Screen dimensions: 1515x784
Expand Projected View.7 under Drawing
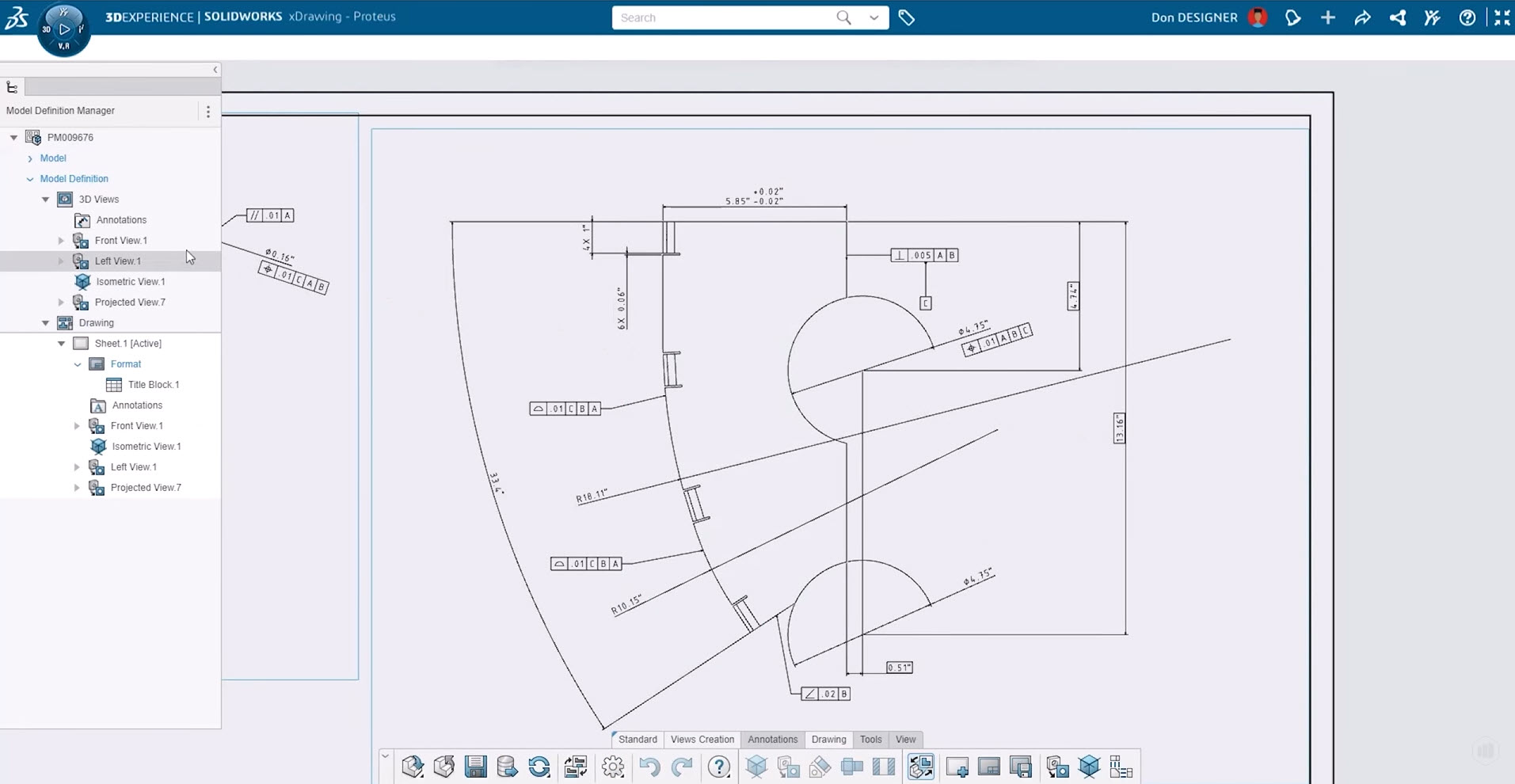(x=77, y=488)
